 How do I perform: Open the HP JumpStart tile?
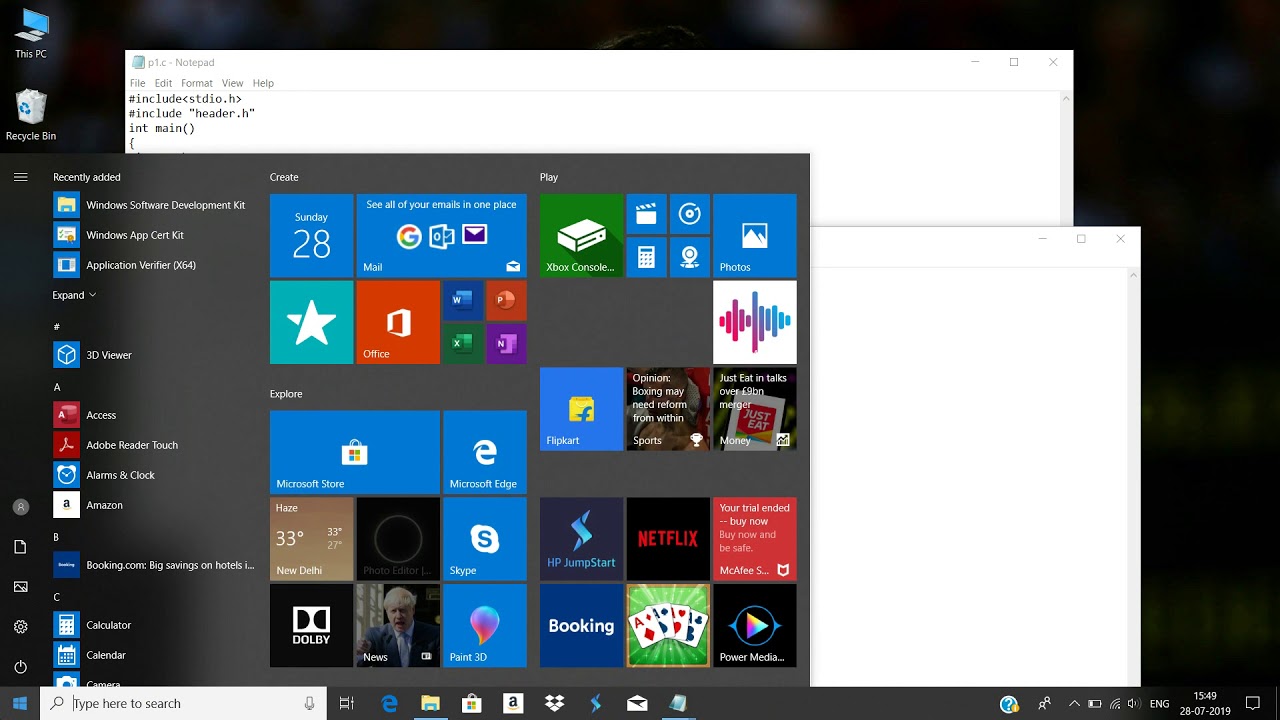581,539
